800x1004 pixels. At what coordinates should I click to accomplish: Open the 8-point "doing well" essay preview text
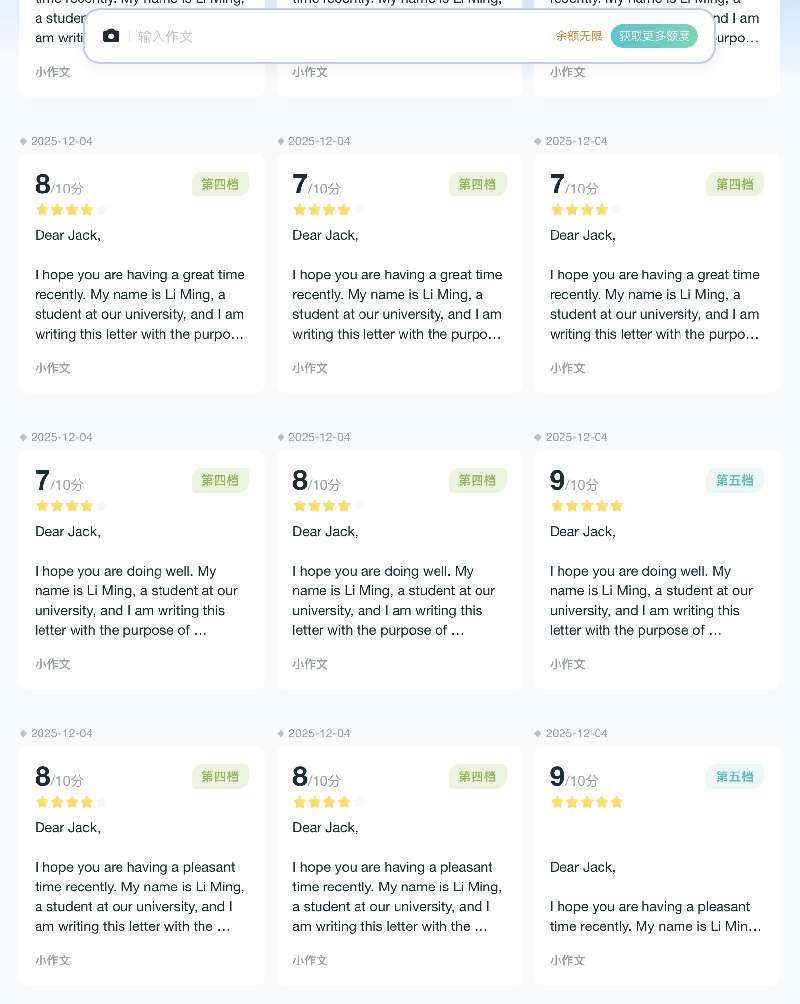(399, 600)
